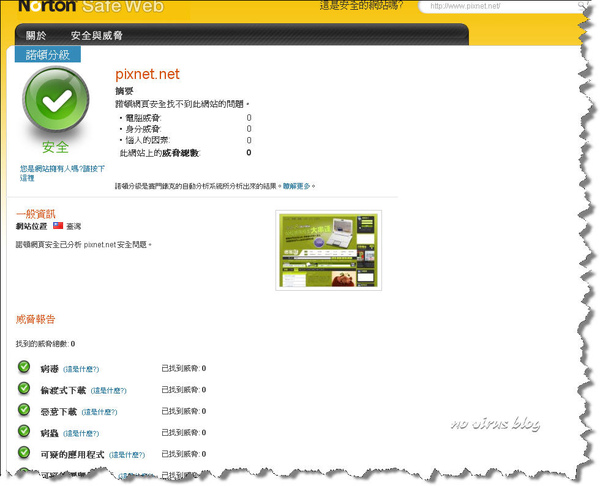Select the 諾頓分級 tab
Screen dimensions: 600x486
tap(48, 54)
